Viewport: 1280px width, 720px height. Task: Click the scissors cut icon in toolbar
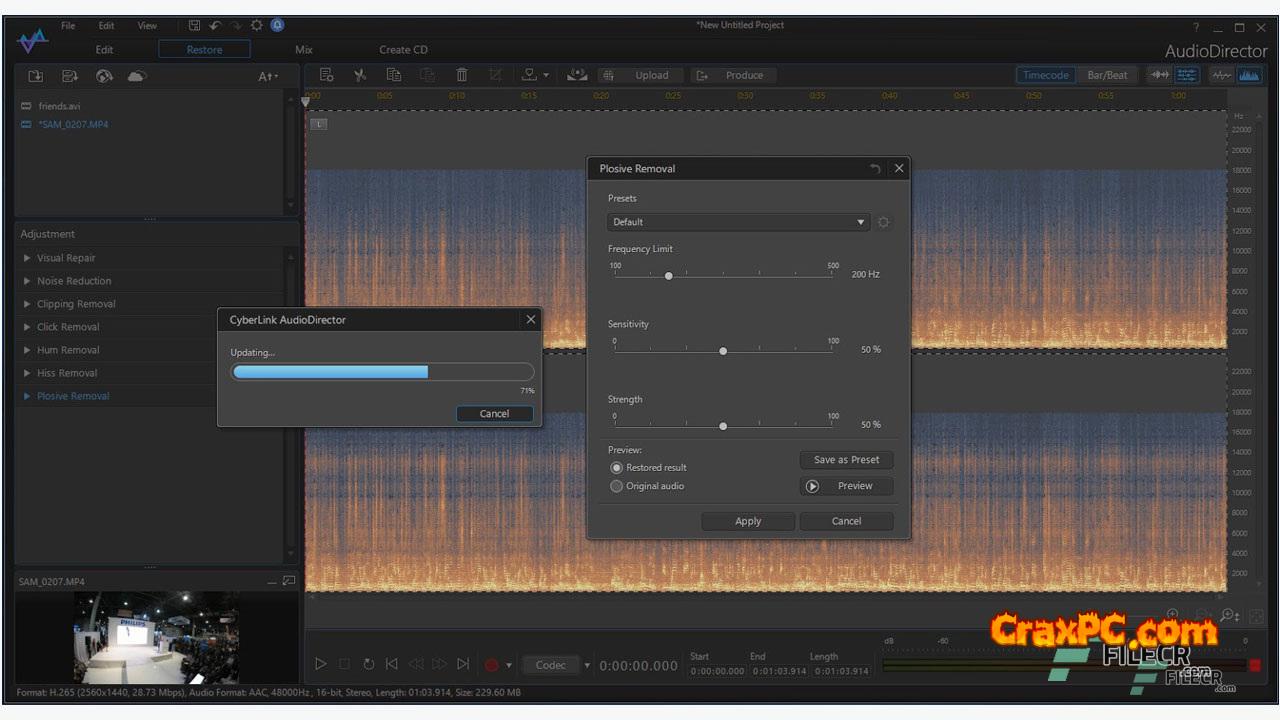coord(360,75)
